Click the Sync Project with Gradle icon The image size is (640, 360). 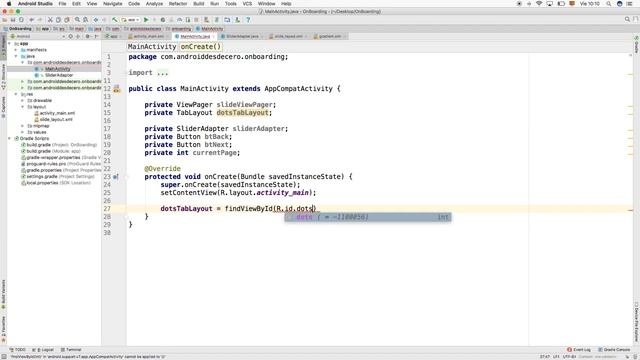click(217, 20)
